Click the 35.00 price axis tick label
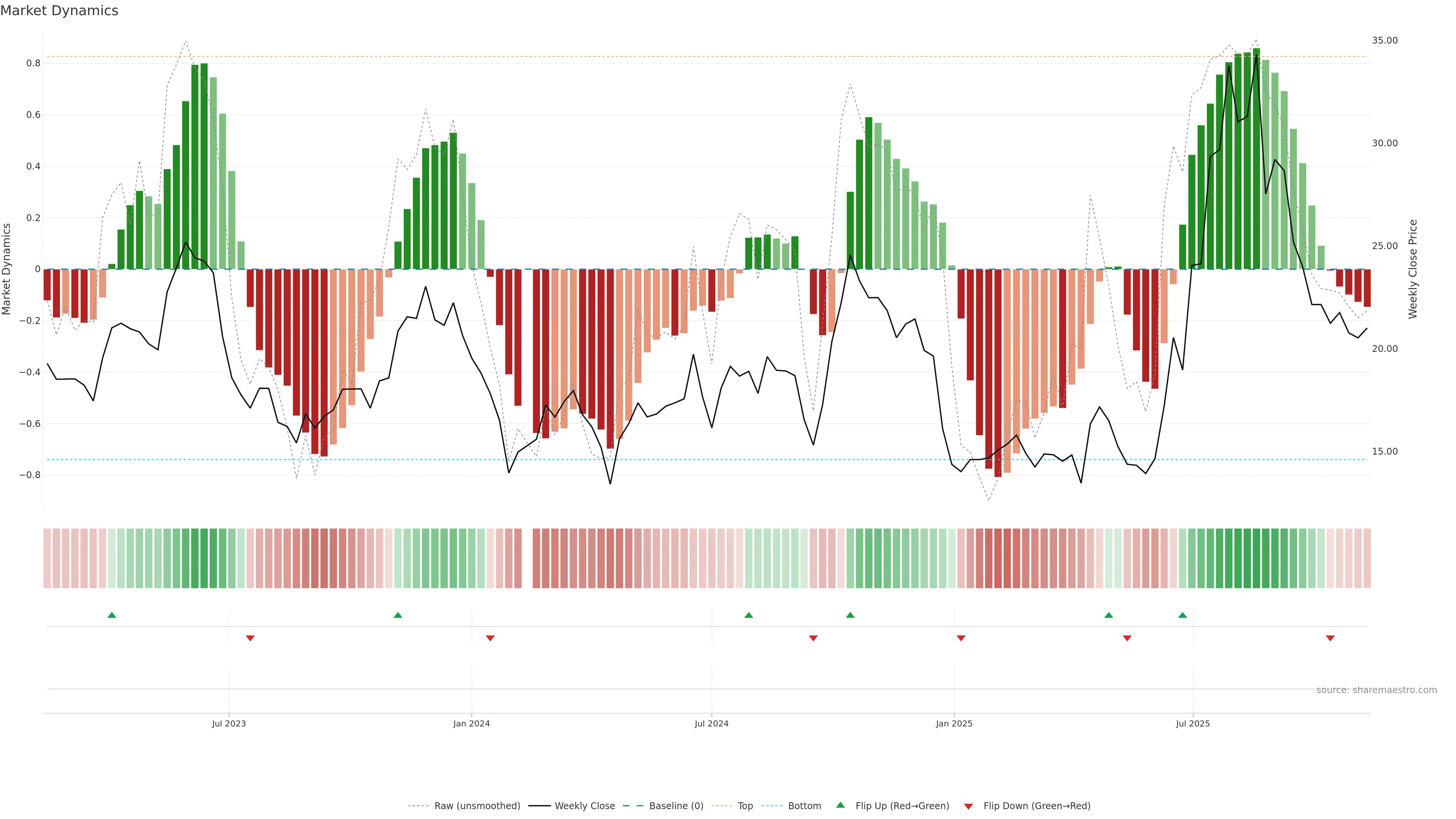The width and height of the screenshot is (1456, 819). [x=1384, y=41]
